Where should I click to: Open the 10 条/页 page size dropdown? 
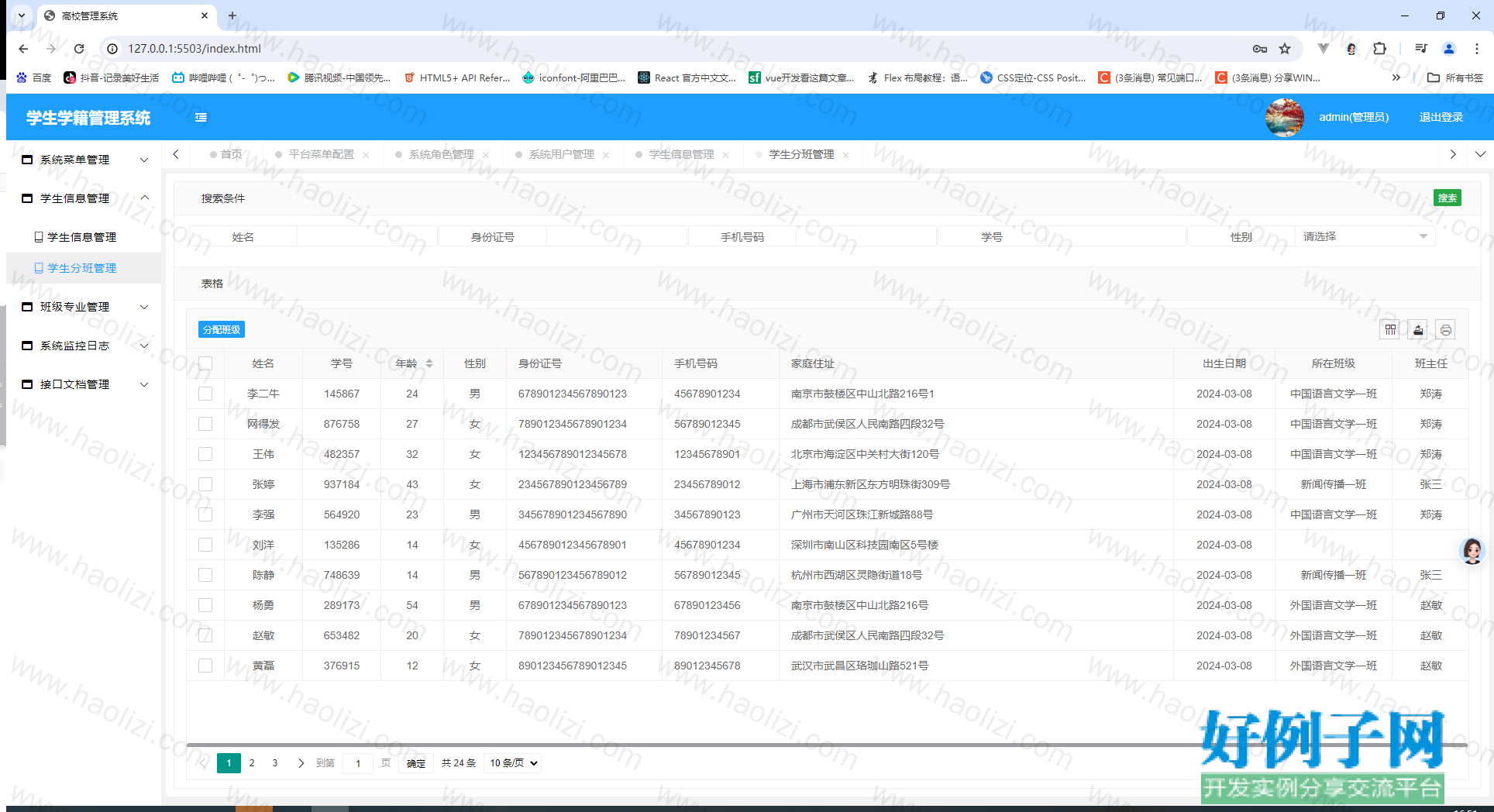(513, 763)
